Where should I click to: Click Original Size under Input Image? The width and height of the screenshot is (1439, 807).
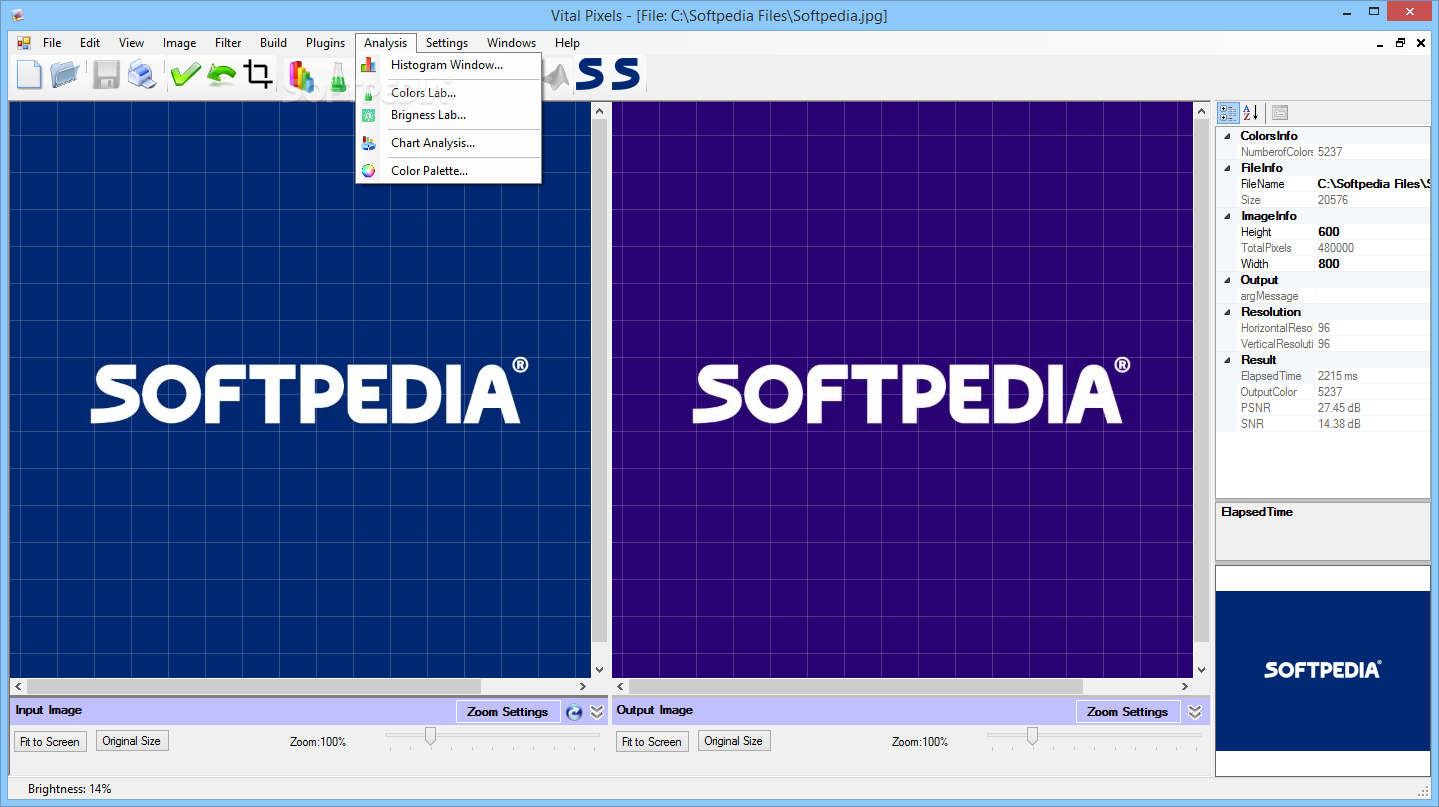(x=131, y=741)
